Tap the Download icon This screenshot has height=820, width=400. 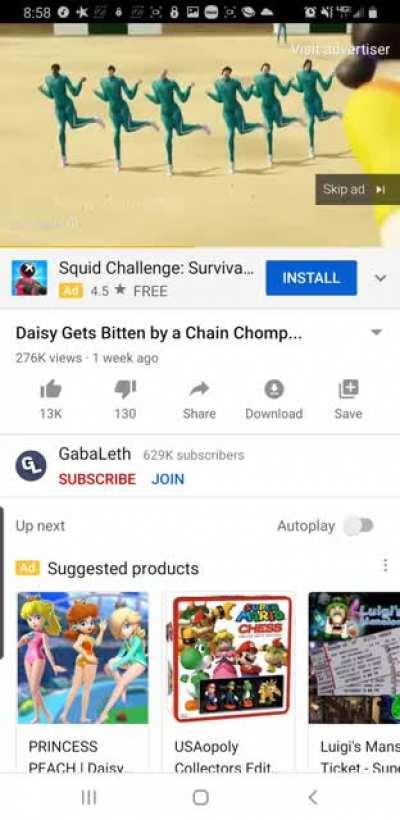(274, 389)
